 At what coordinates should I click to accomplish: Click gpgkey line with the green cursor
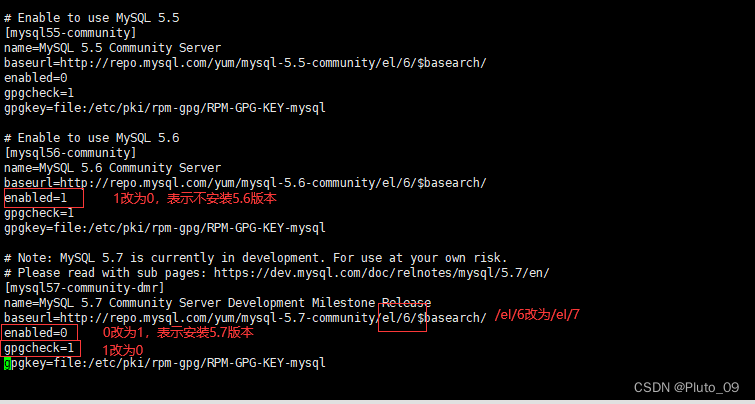point(165,363)
